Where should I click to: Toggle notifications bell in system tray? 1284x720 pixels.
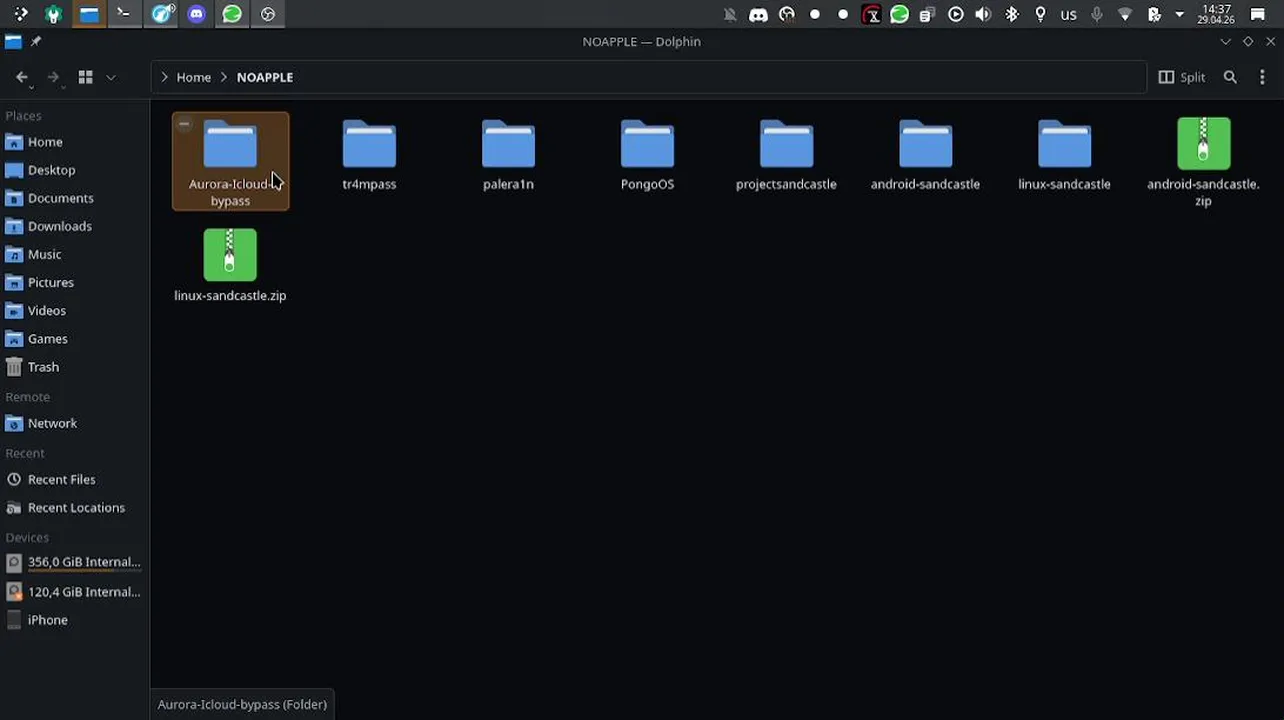click(x=730, y=14)
